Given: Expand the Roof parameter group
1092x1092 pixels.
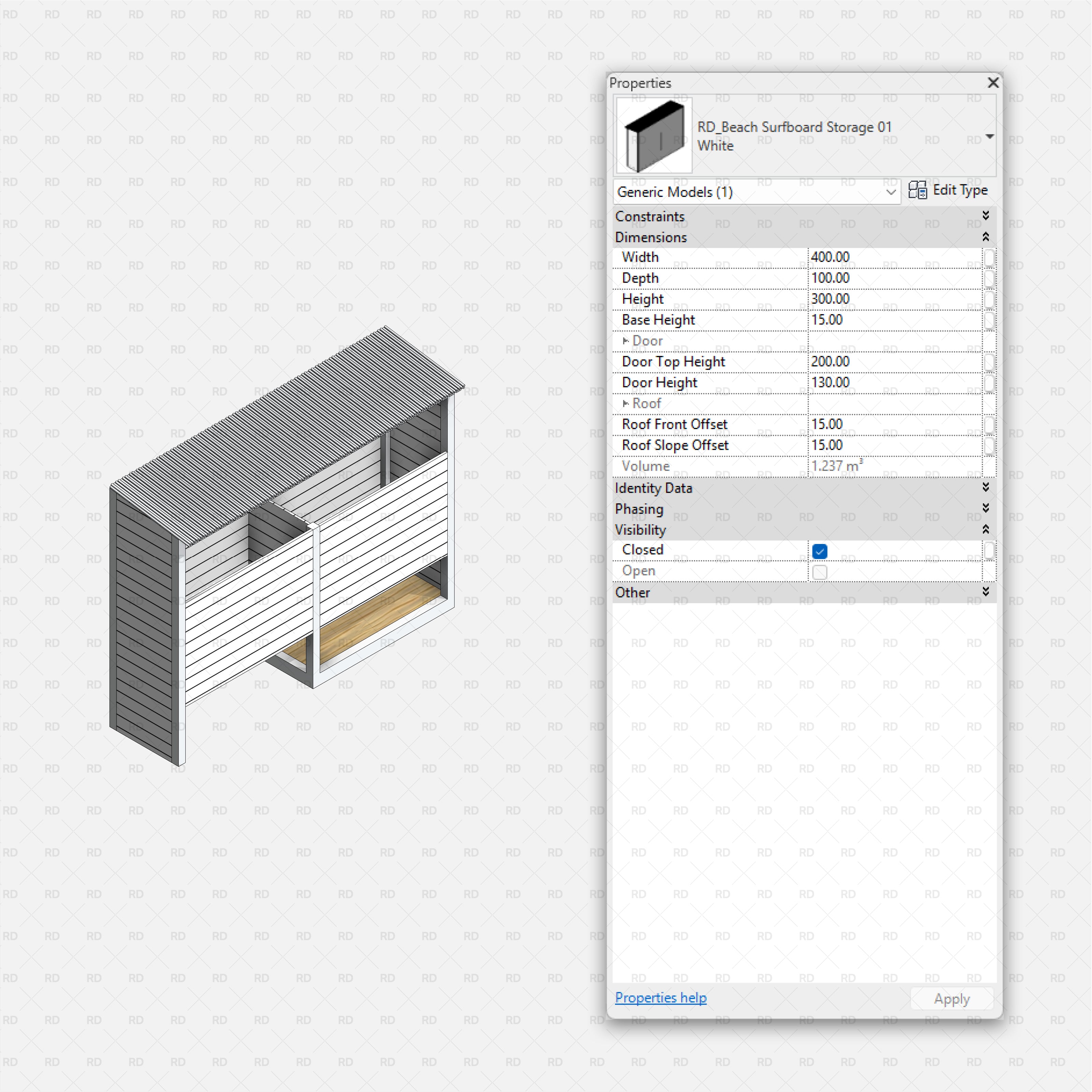Looking at the screenshot, I should click(x=626, y=403).
